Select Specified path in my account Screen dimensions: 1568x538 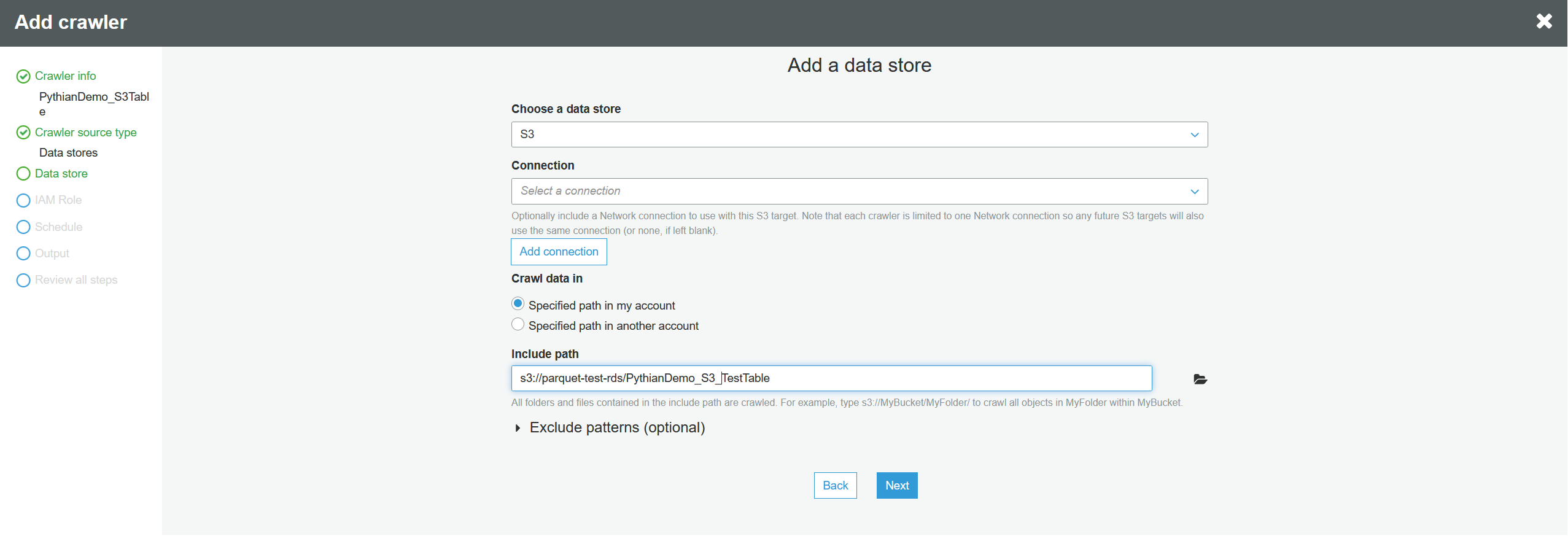pos(518,304)
